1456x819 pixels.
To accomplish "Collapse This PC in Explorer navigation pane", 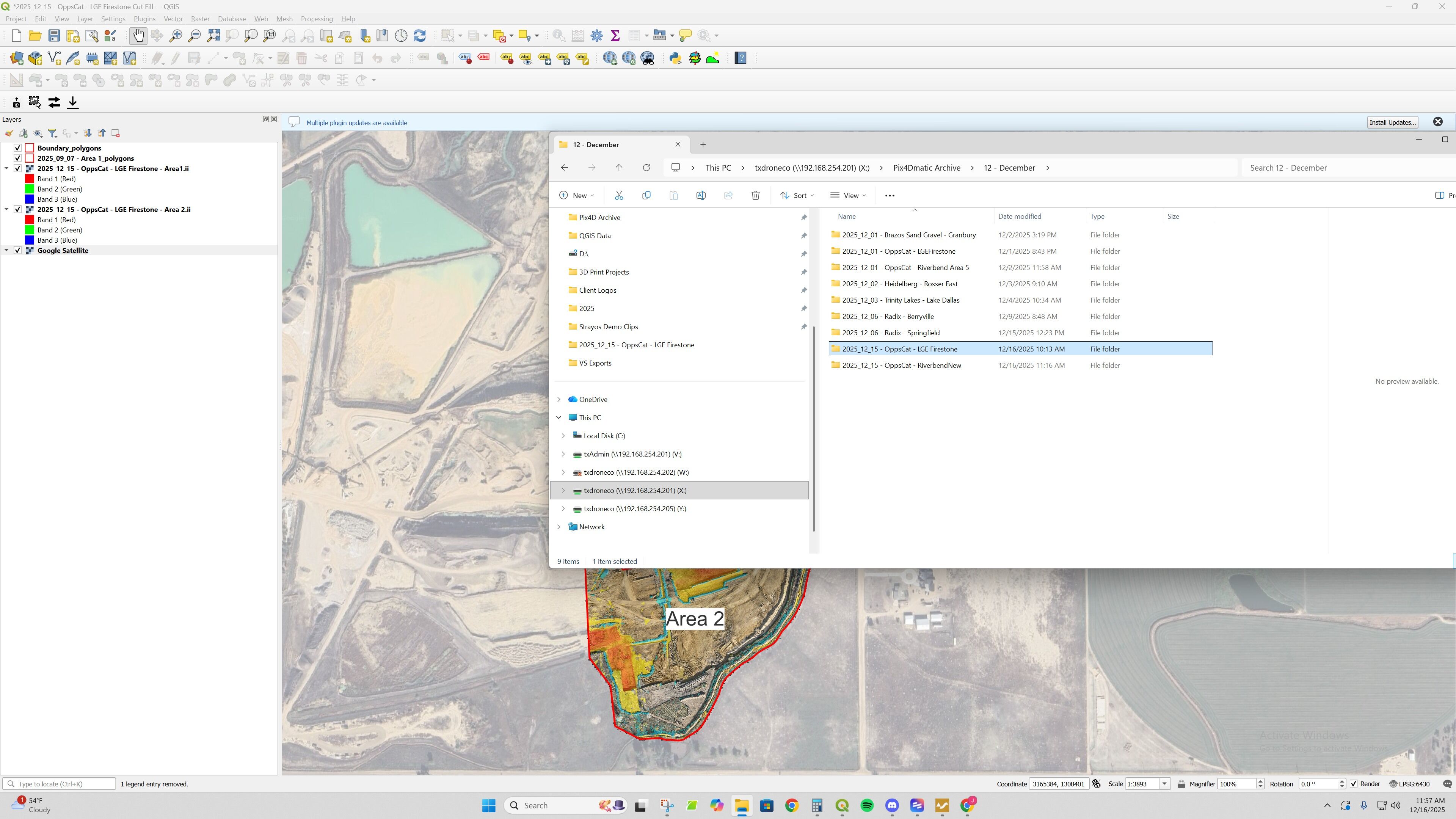I will coord(559,418).
